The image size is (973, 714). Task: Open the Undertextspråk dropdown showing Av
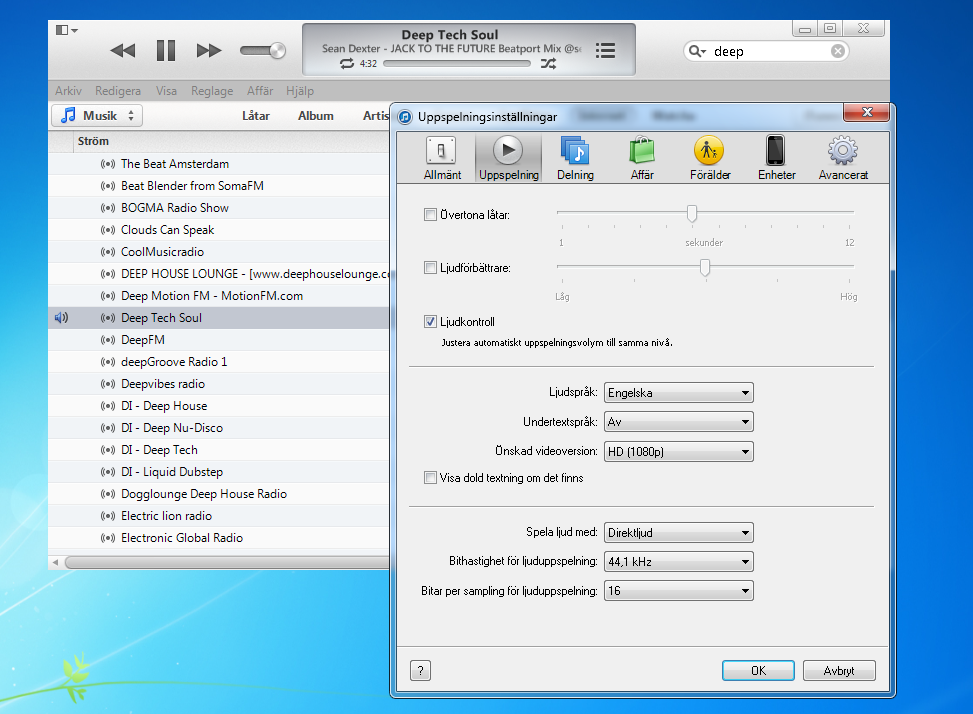click(x=679, y=422)
